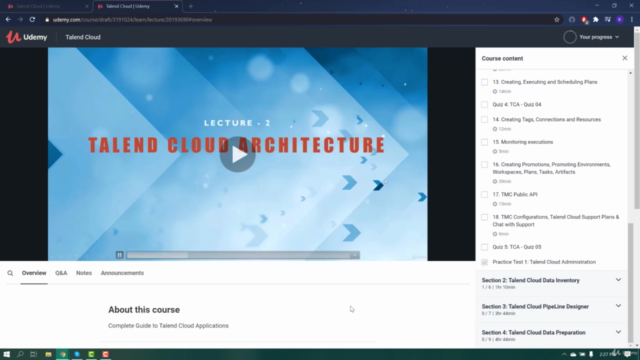Open the media control toolbar icon
640x360 pixels.
(608, 20)
